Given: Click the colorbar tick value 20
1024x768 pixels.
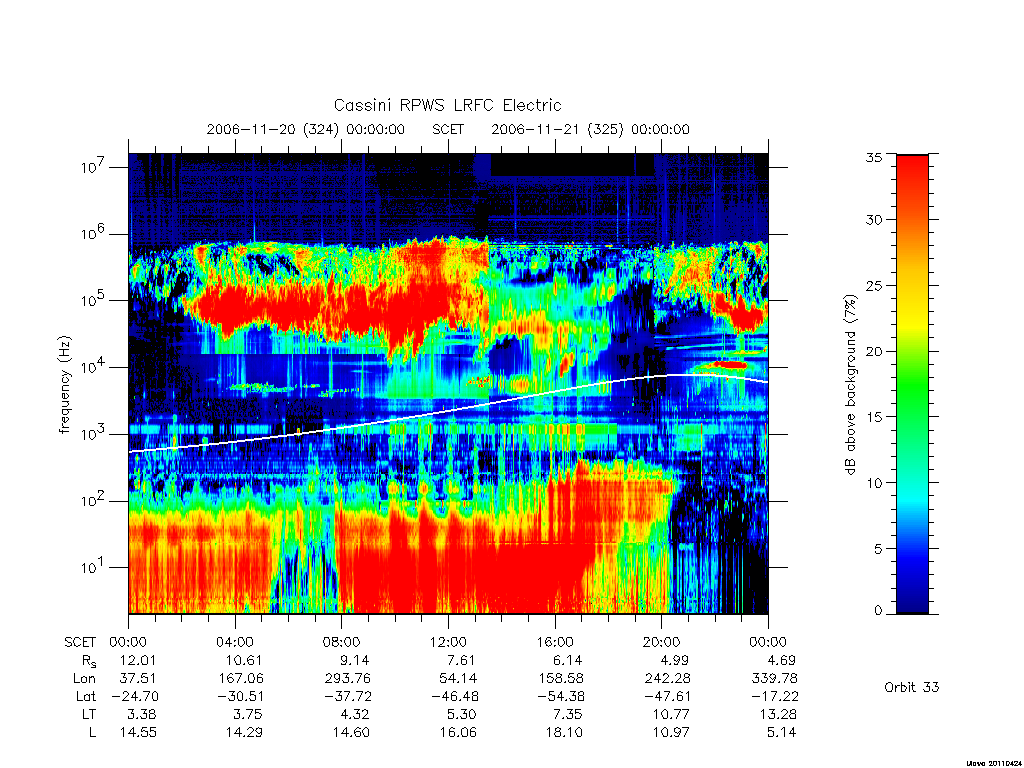Looking at the screenshot, I should point(874,351).
